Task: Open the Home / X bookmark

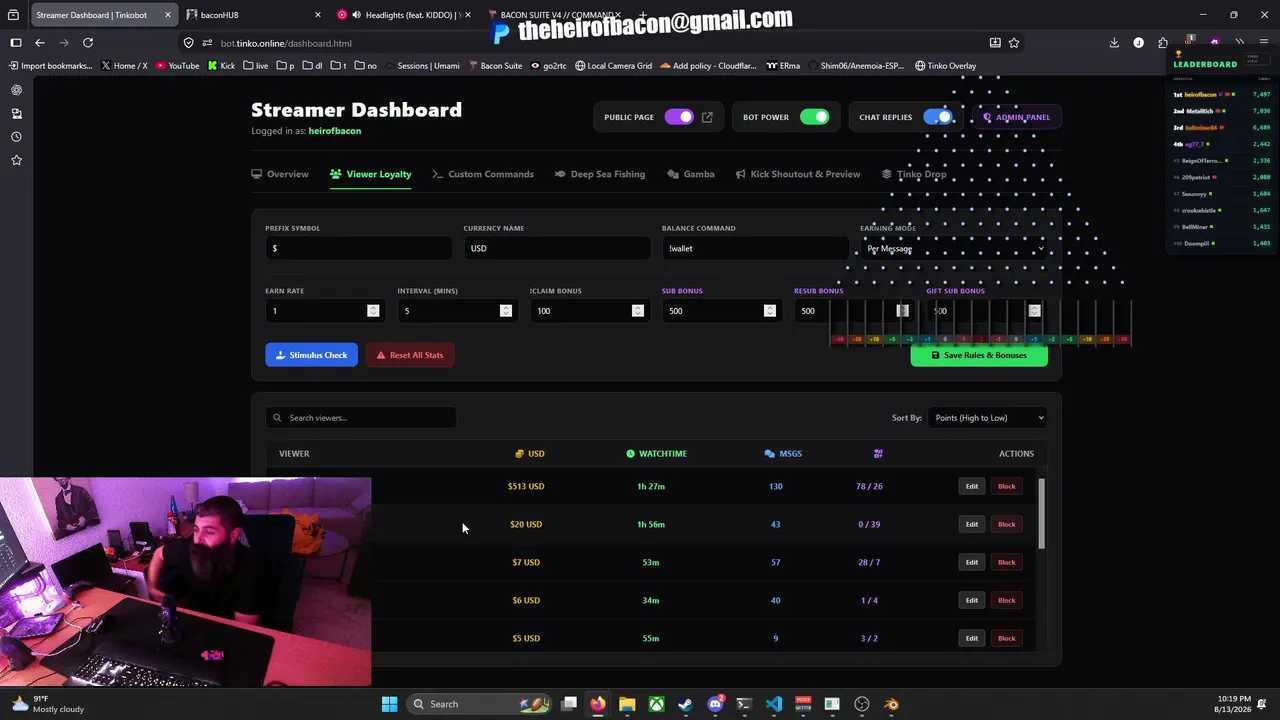Action: pyautogui.click(x=123, y=66)
